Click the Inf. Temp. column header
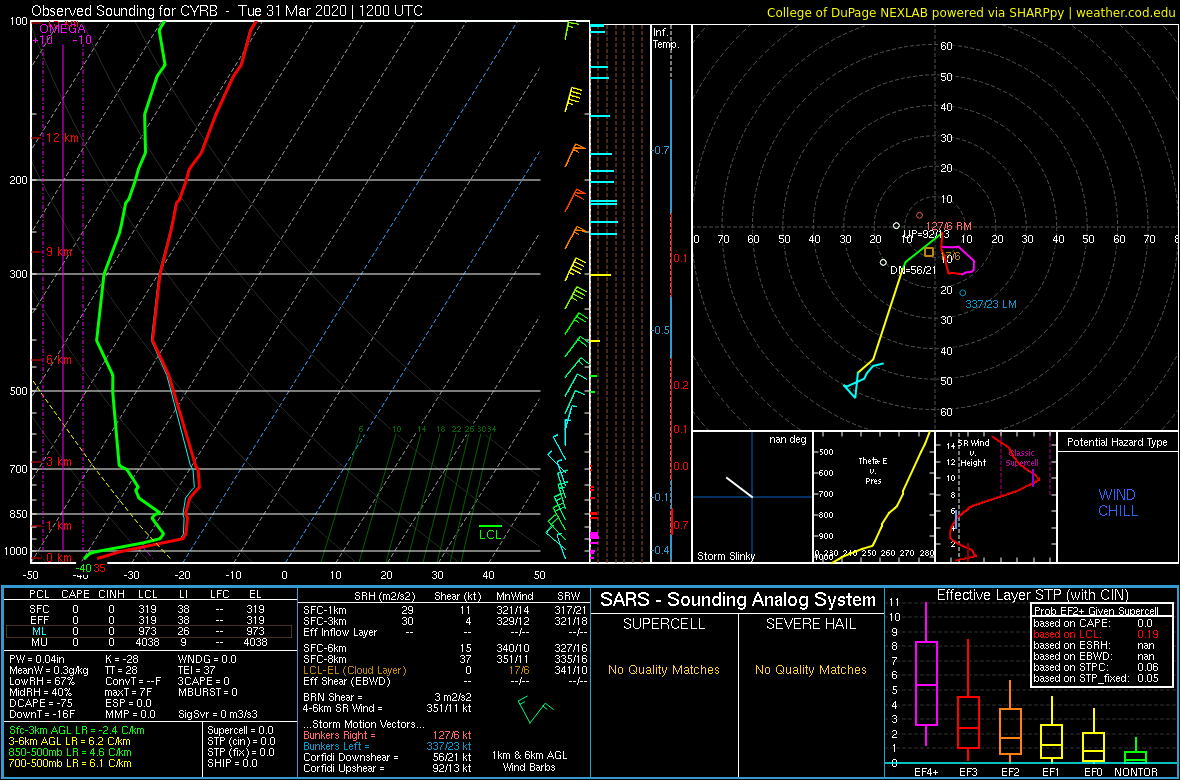This screenshot has height=780, width=1180. point(667,38)
